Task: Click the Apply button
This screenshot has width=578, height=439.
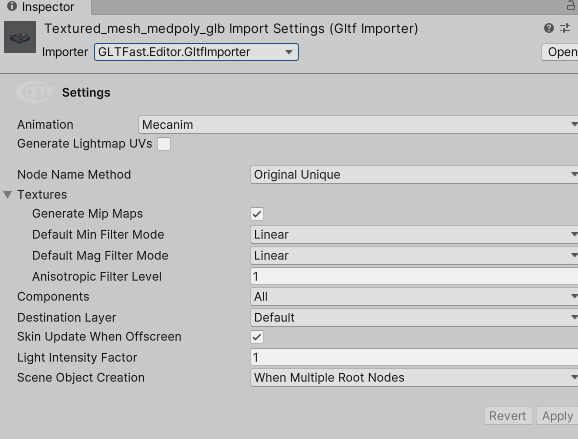Action: (557, 416)
